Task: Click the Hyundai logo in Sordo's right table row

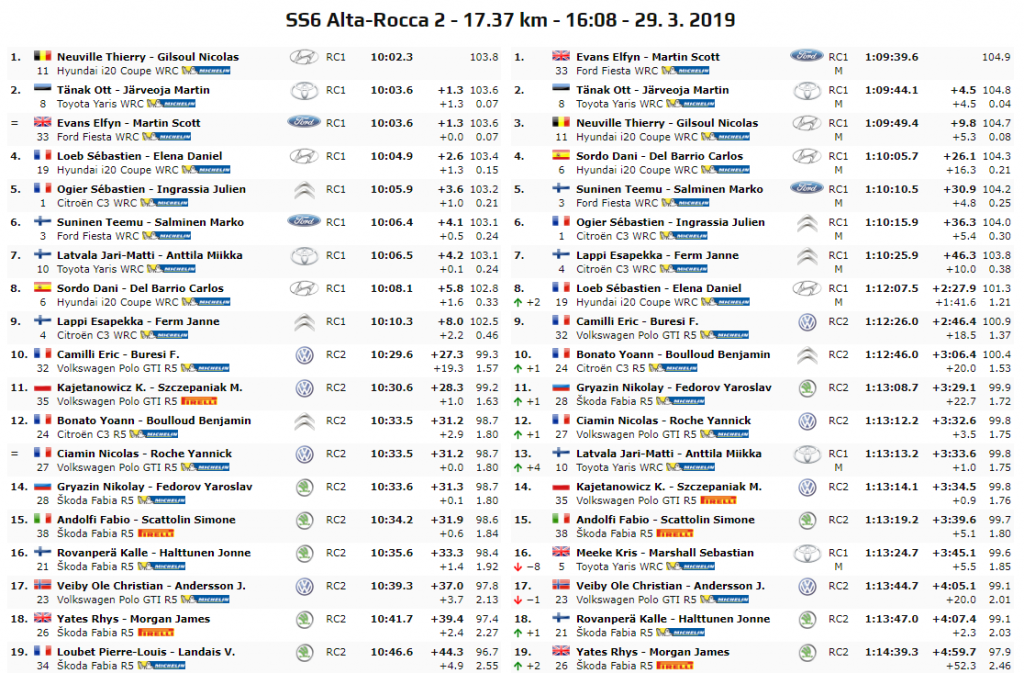Action: click(806, 157)
